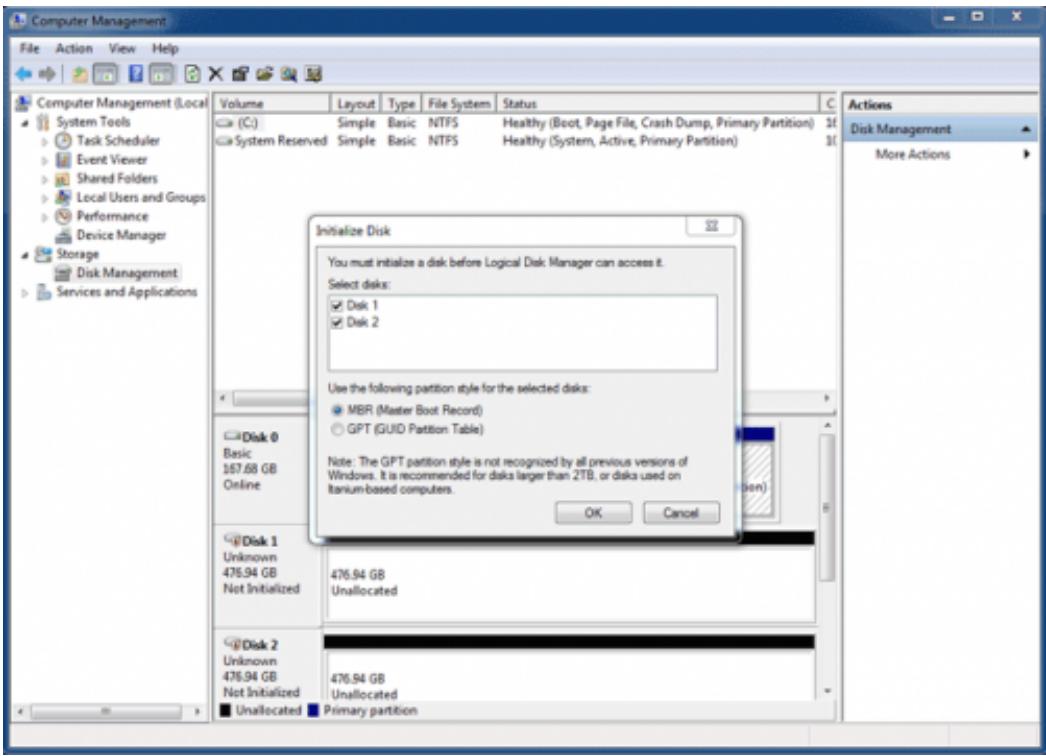The width and height of the screenshot is (1046, 756).
Task: Sort by Layout column header
Action: (356, 103)
